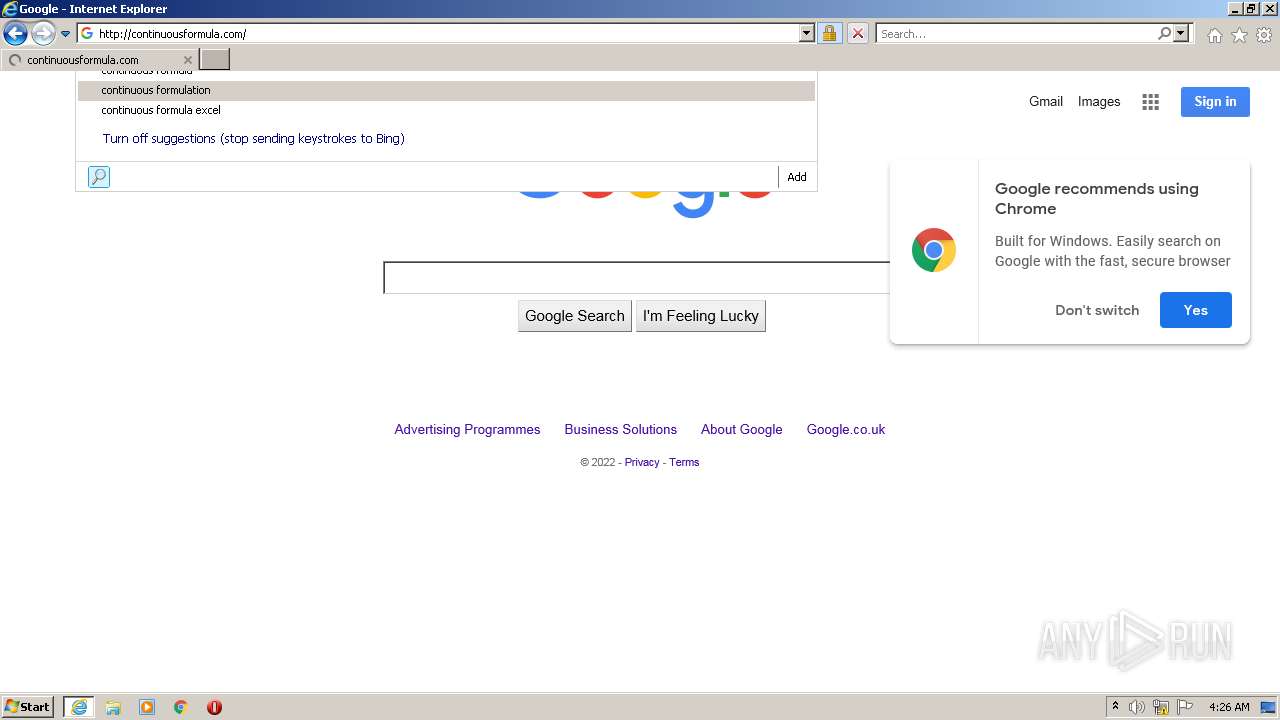
Task: Close the continuousformula.com tab
Action: (187, 60)
